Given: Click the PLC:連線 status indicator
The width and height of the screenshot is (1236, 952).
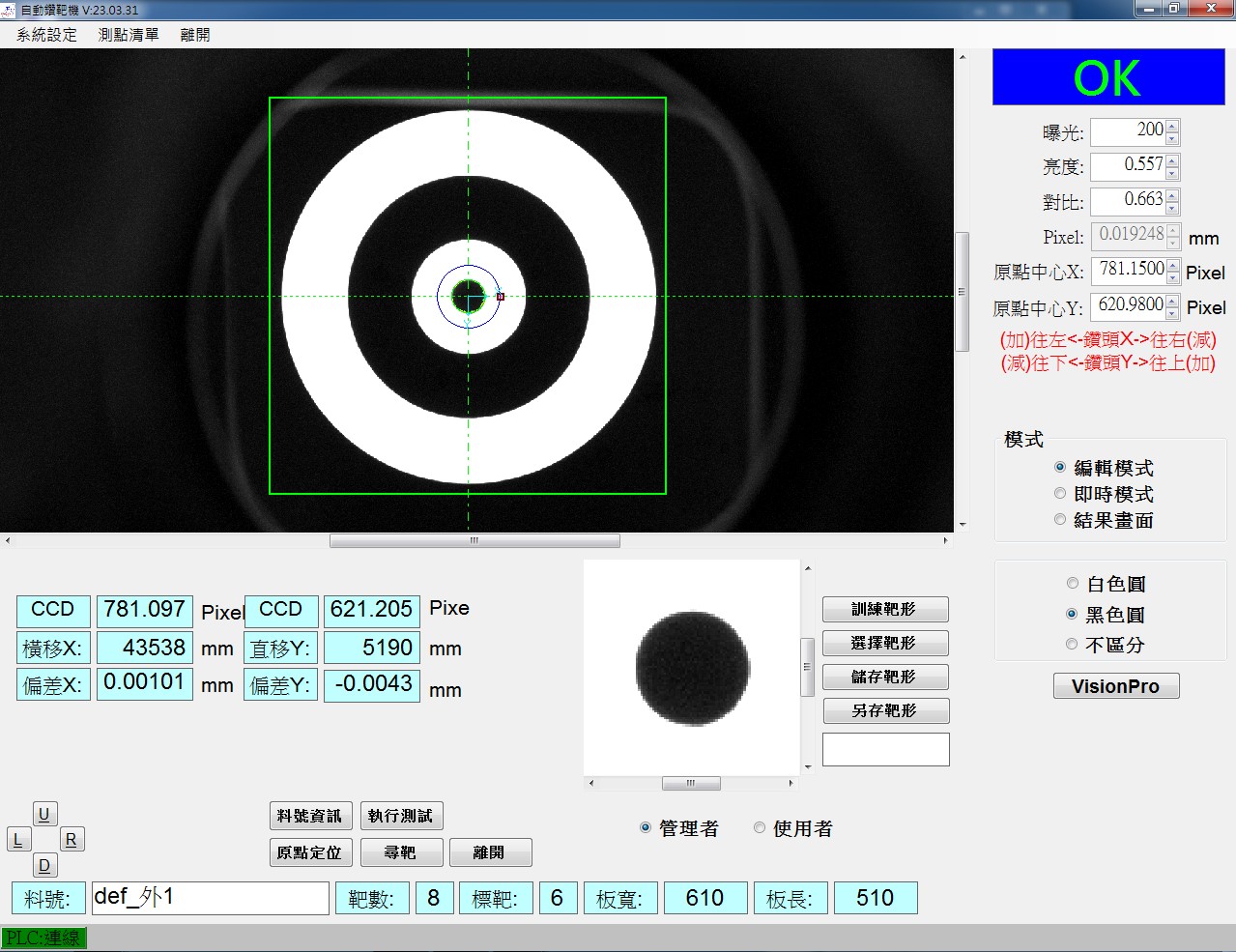Looking at the screenshot, I should (x=43, y=938).
